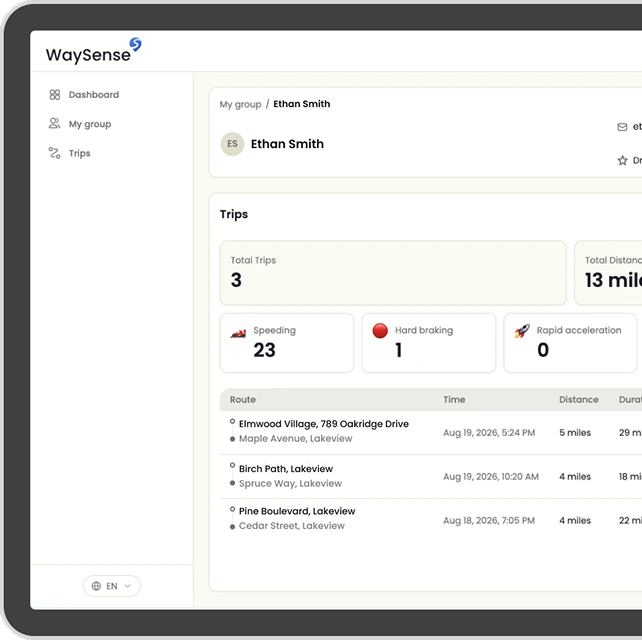
Task: Open the Pine Boulevard, Lakeview trip
Action: (x=297, y=511)
